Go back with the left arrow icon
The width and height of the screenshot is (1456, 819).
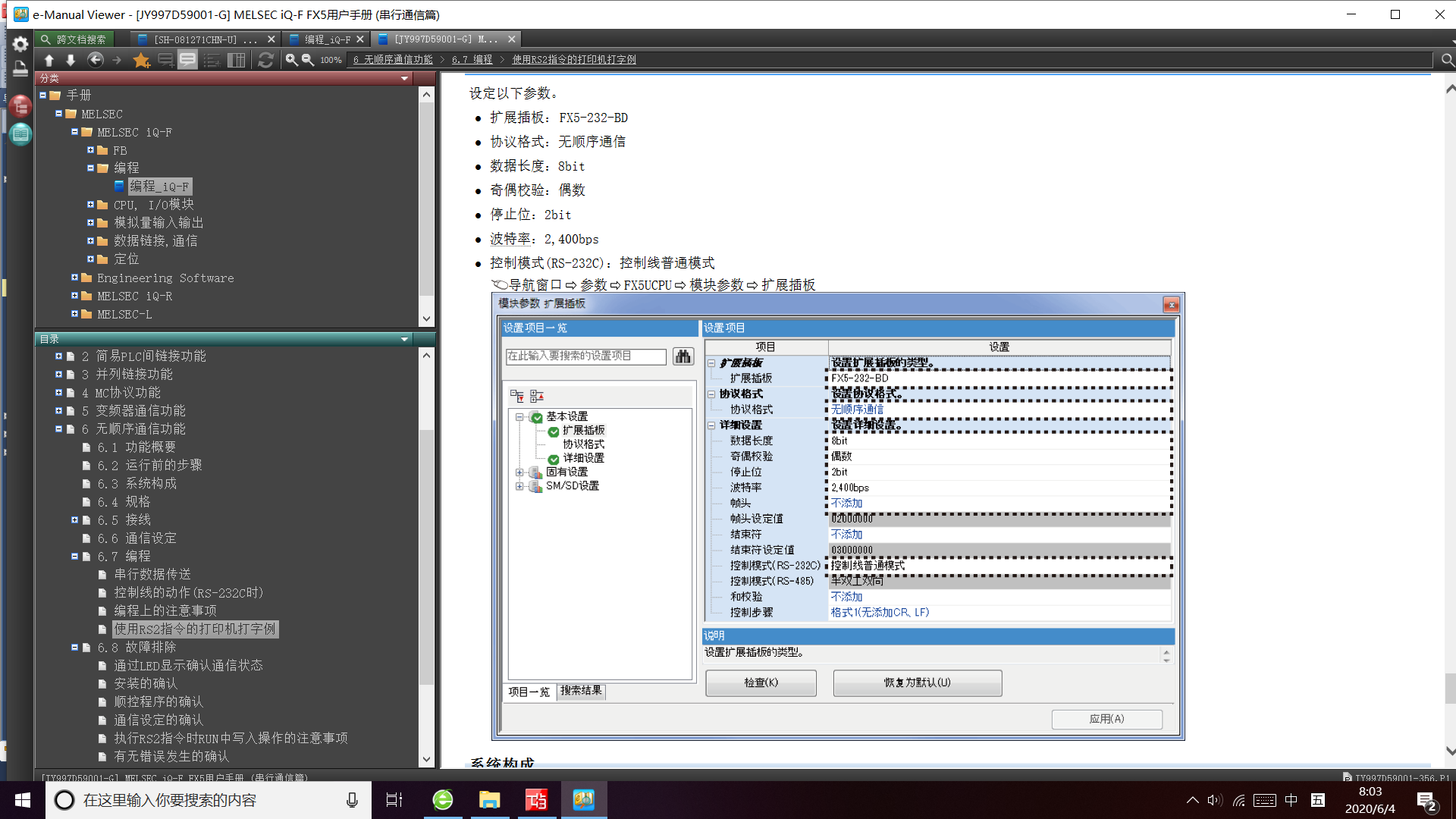(95, 60)
